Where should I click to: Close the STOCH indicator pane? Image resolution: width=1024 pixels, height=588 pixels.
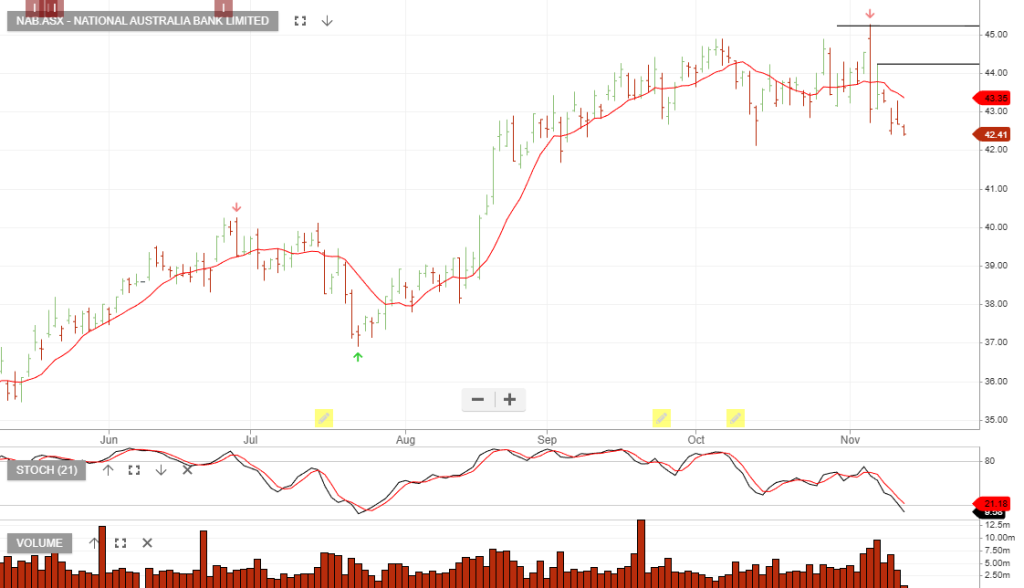pyautogui.click(x=187, y=470)
